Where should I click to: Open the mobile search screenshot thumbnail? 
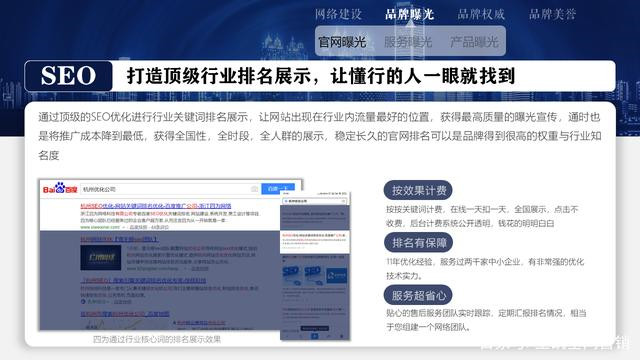coord(315,266)
